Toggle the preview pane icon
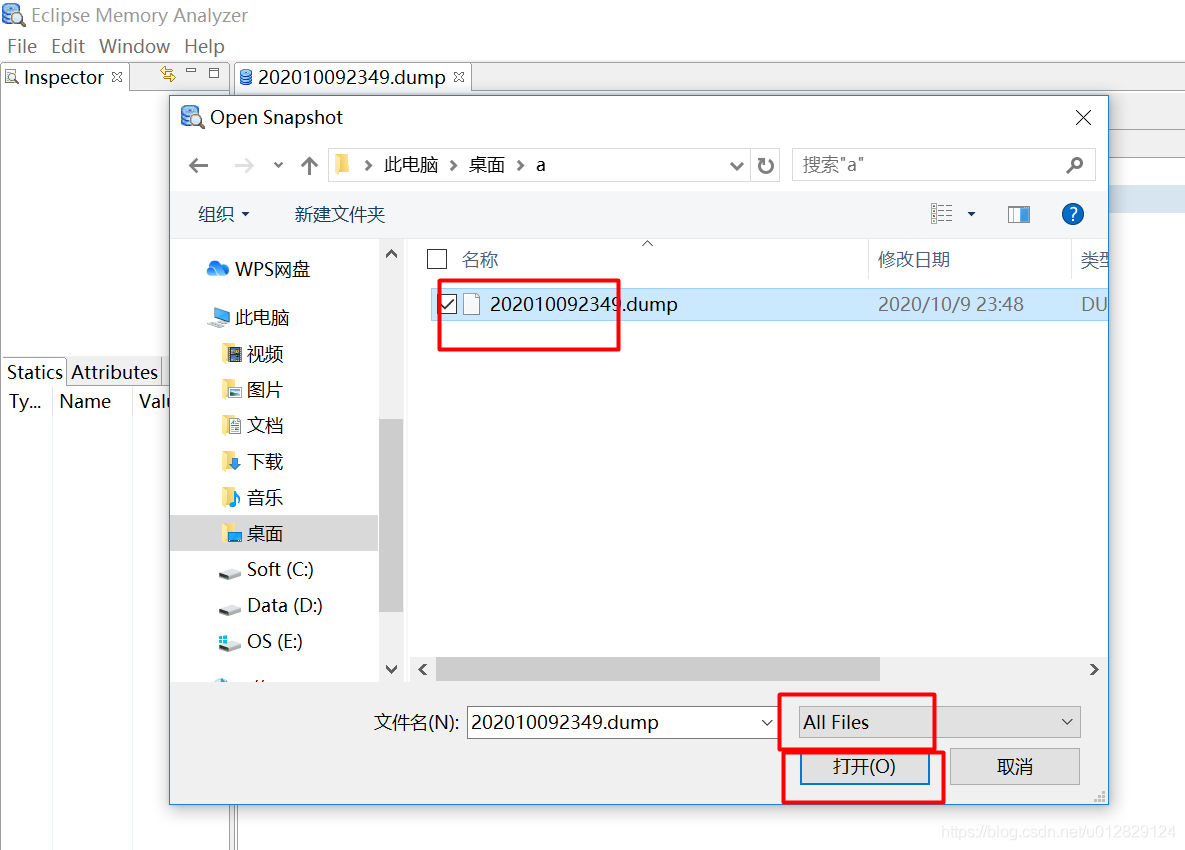Image resolution: width=1185 pixels, height=850 pixels. pos(1018,215)
